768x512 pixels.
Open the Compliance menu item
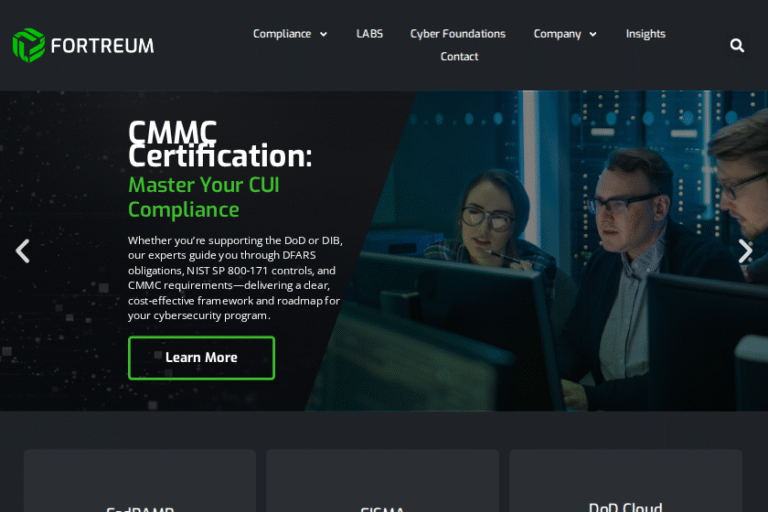[282, 34]
